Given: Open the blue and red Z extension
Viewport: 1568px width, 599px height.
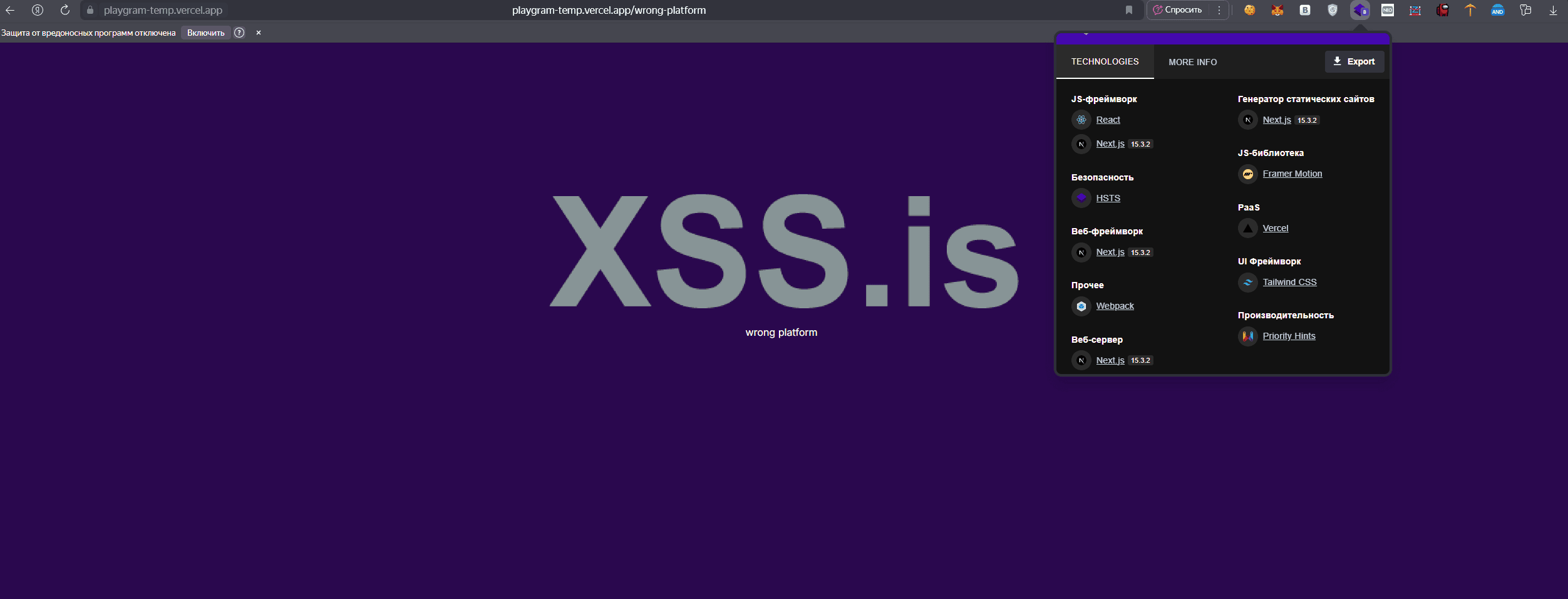Looking at the screenshot, I should coord(1415,10).
